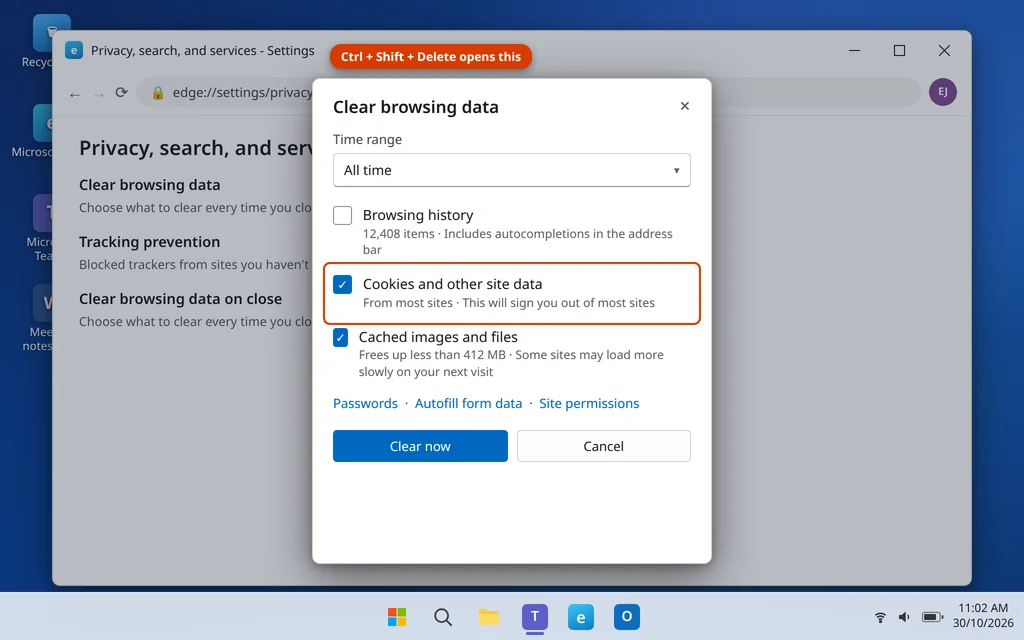Open Outlook from the taskbar

pyautogui.click(x=626, y=616)
